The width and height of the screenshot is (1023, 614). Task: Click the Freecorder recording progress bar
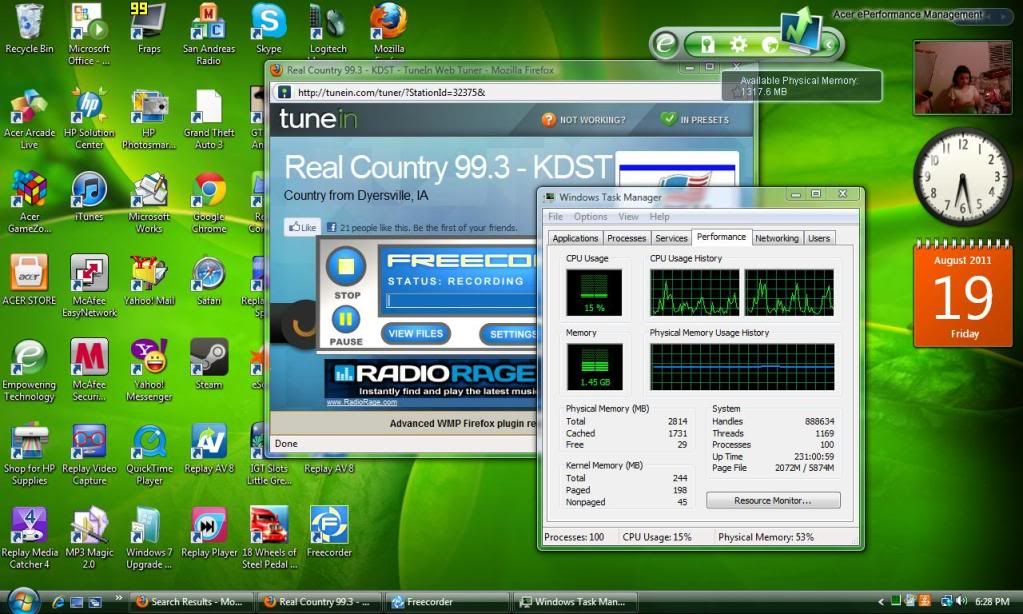[460, 300]
